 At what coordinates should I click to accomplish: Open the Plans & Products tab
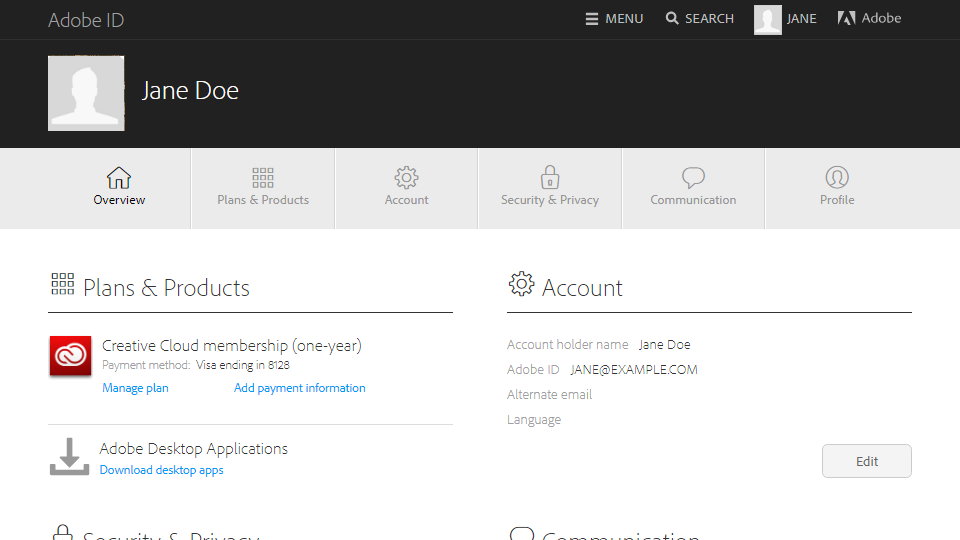point(263,188)
